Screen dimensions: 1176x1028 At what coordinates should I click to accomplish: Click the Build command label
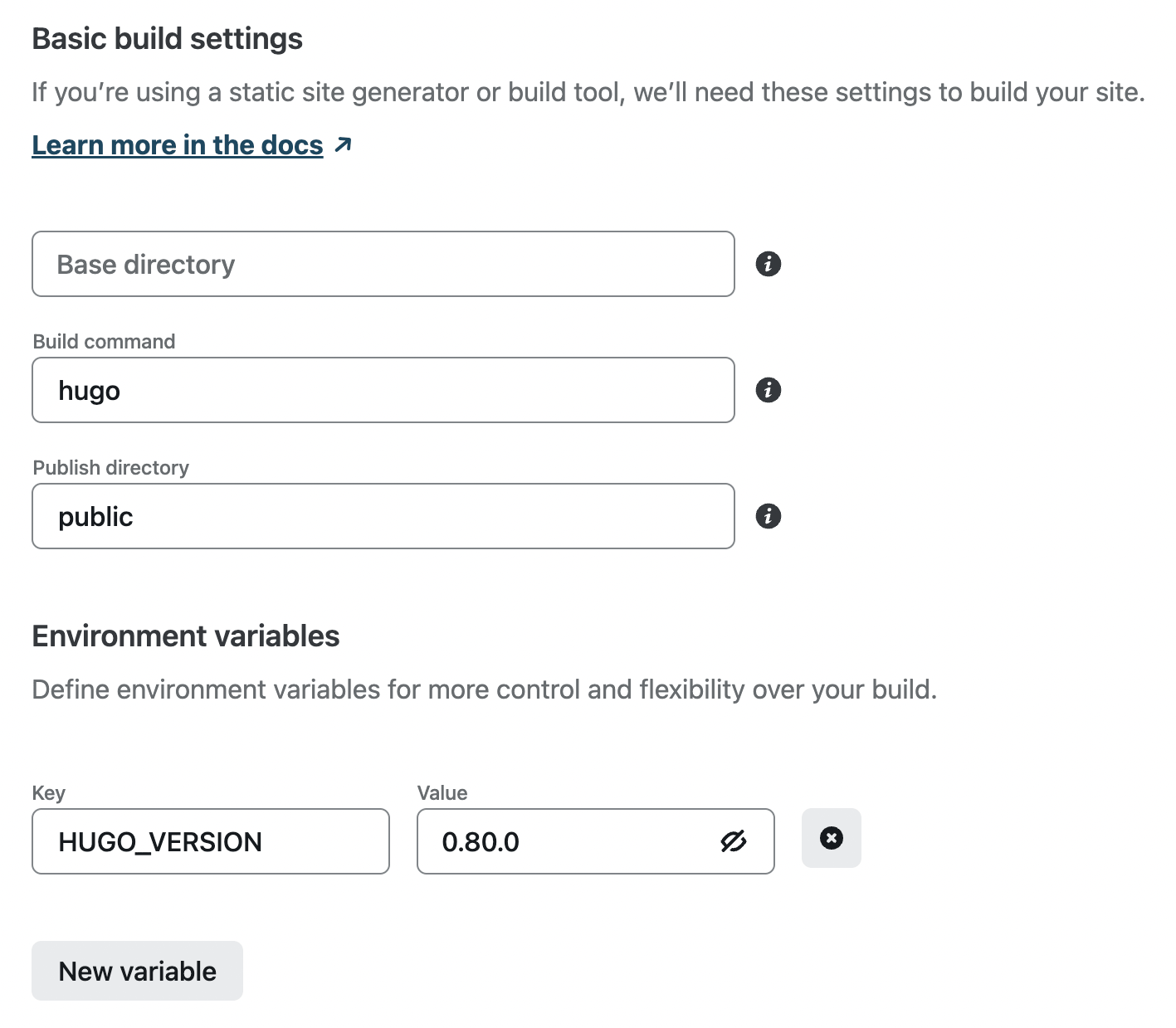tap(104, 342)
